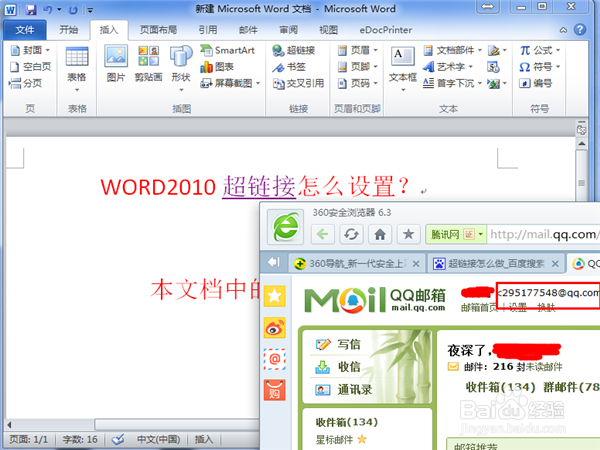Open Customize Quick Access Toolbar dropdown
The image size is (600, 450).
pyautogui.click(x=90, y=10)
